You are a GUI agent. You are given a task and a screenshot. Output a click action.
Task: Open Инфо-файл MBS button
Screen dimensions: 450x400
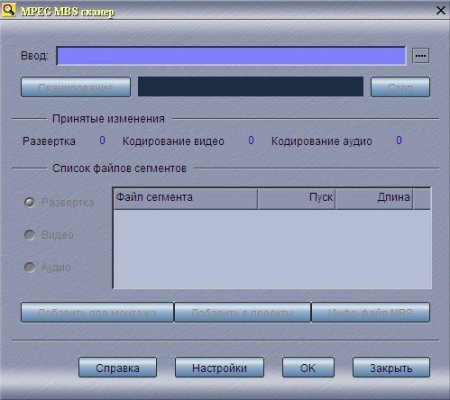(371, 312)
